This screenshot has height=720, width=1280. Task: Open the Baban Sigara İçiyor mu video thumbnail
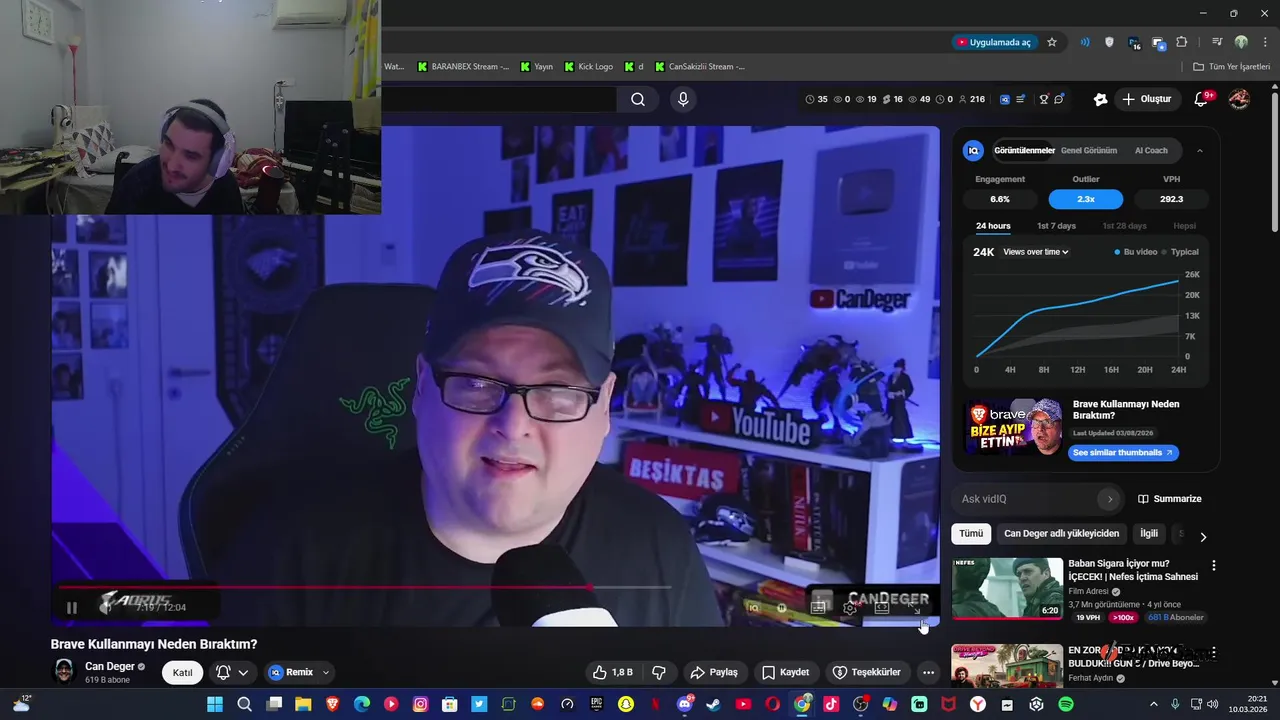(1007, 588)
